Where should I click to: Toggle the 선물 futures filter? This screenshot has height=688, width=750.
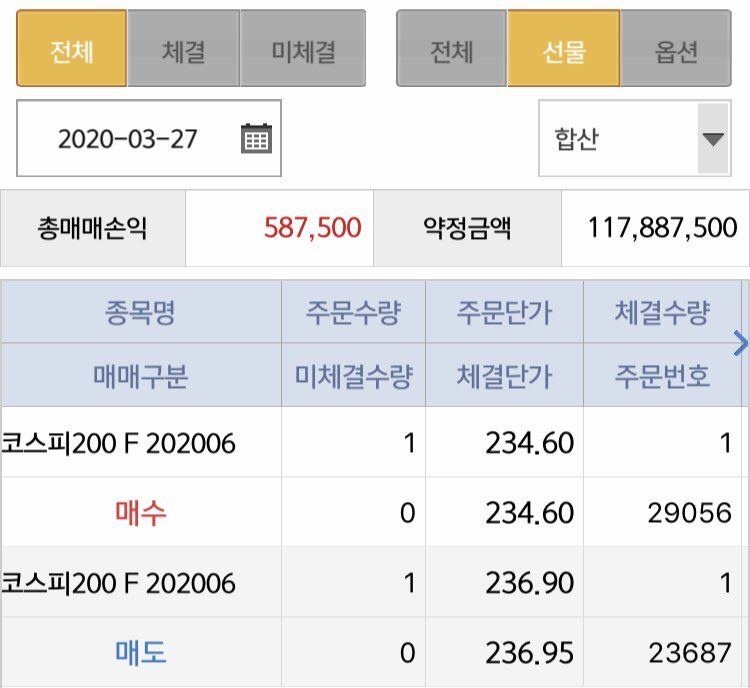coord(564,49)
